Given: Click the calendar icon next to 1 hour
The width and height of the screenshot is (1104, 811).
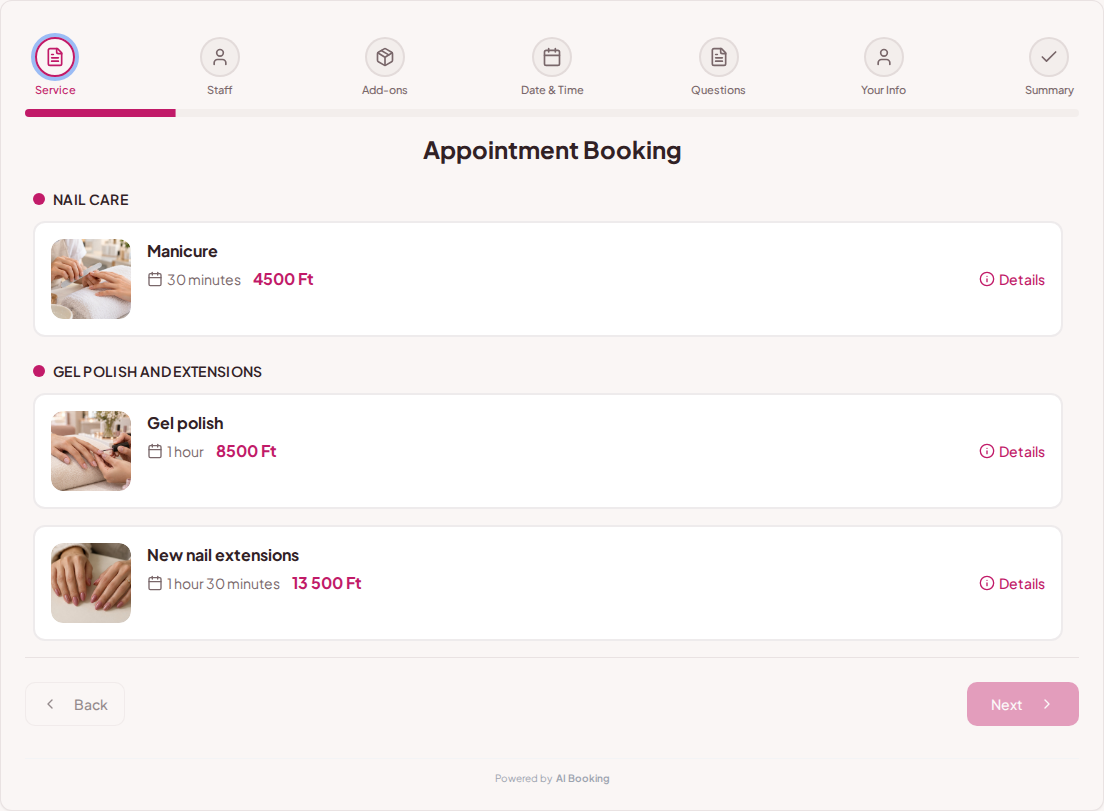Looking at the screenshot, I should tap(155, 451).
